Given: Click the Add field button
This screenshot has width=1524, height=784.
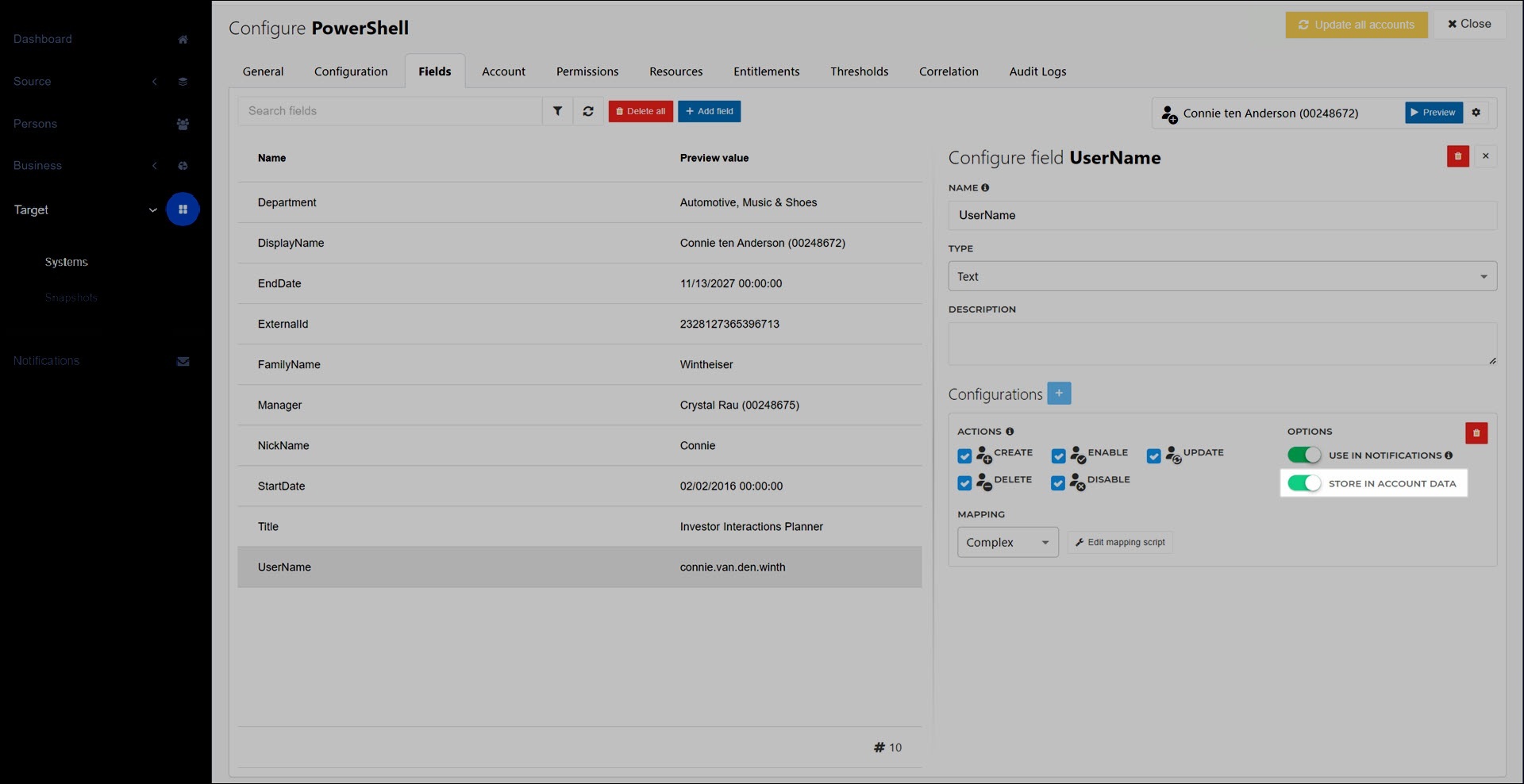Looking at the screenshot, I should (x=709, y=111).
